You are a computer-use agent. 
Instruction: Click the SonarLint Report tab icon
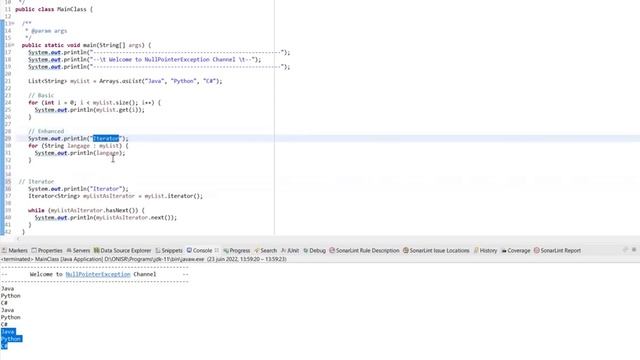tap(536, 250)
